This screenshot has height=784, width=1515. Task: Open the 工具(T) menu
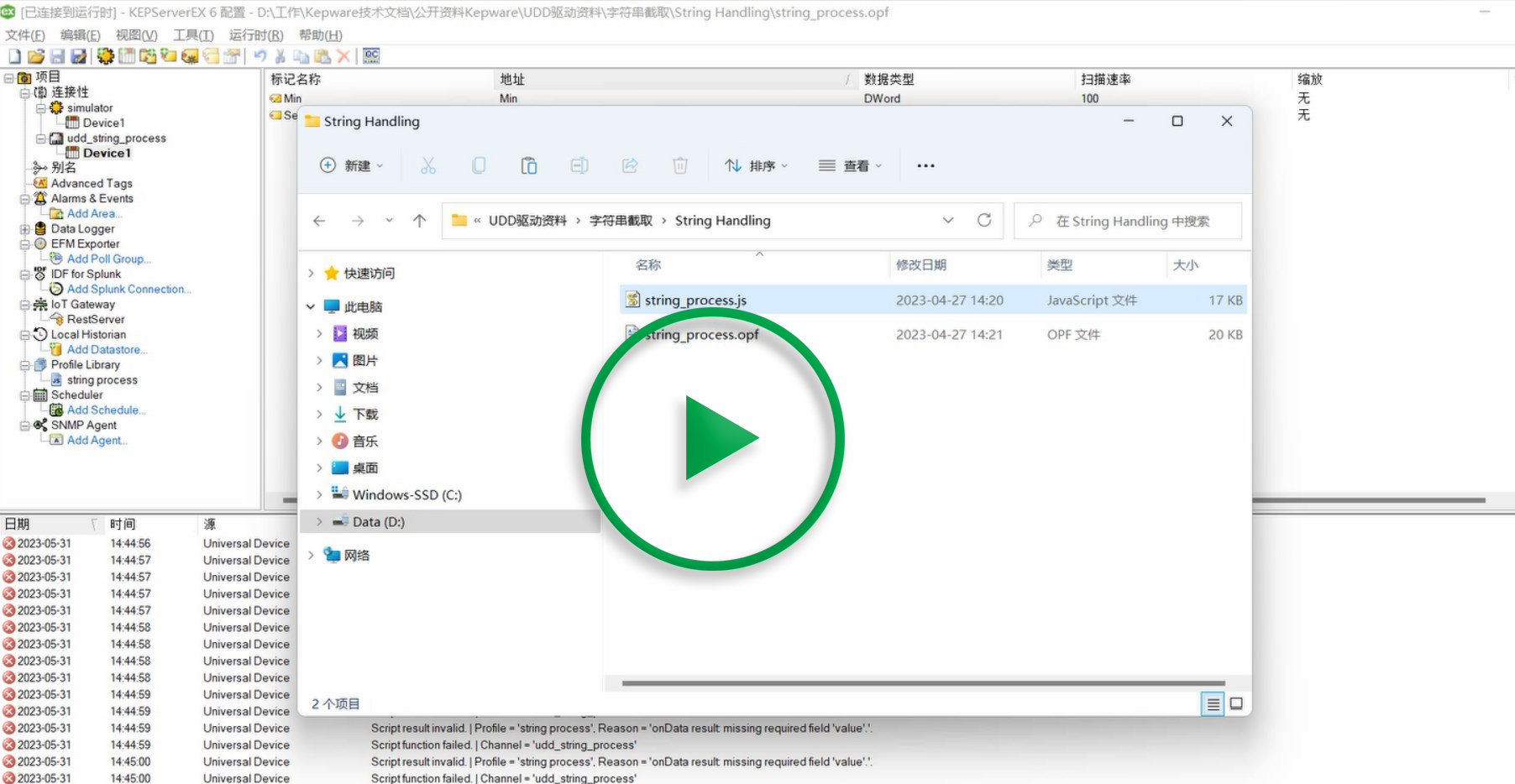(193, 35)
